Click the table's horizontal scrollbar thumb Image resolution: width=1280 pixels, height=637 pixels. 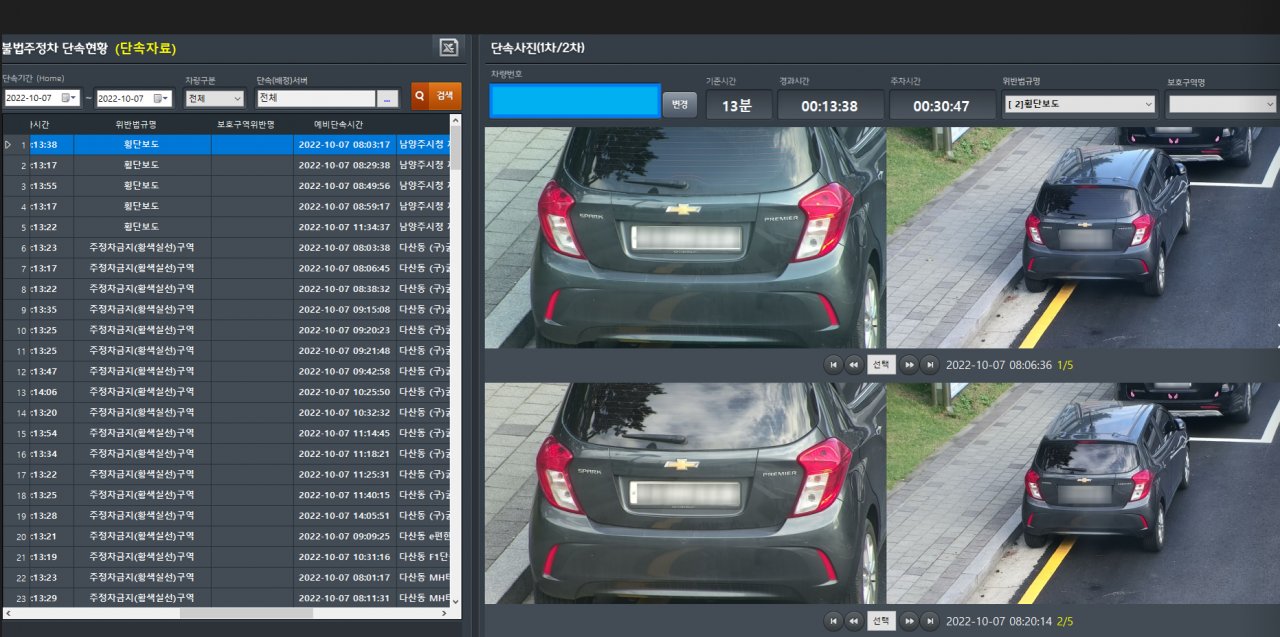246,613
